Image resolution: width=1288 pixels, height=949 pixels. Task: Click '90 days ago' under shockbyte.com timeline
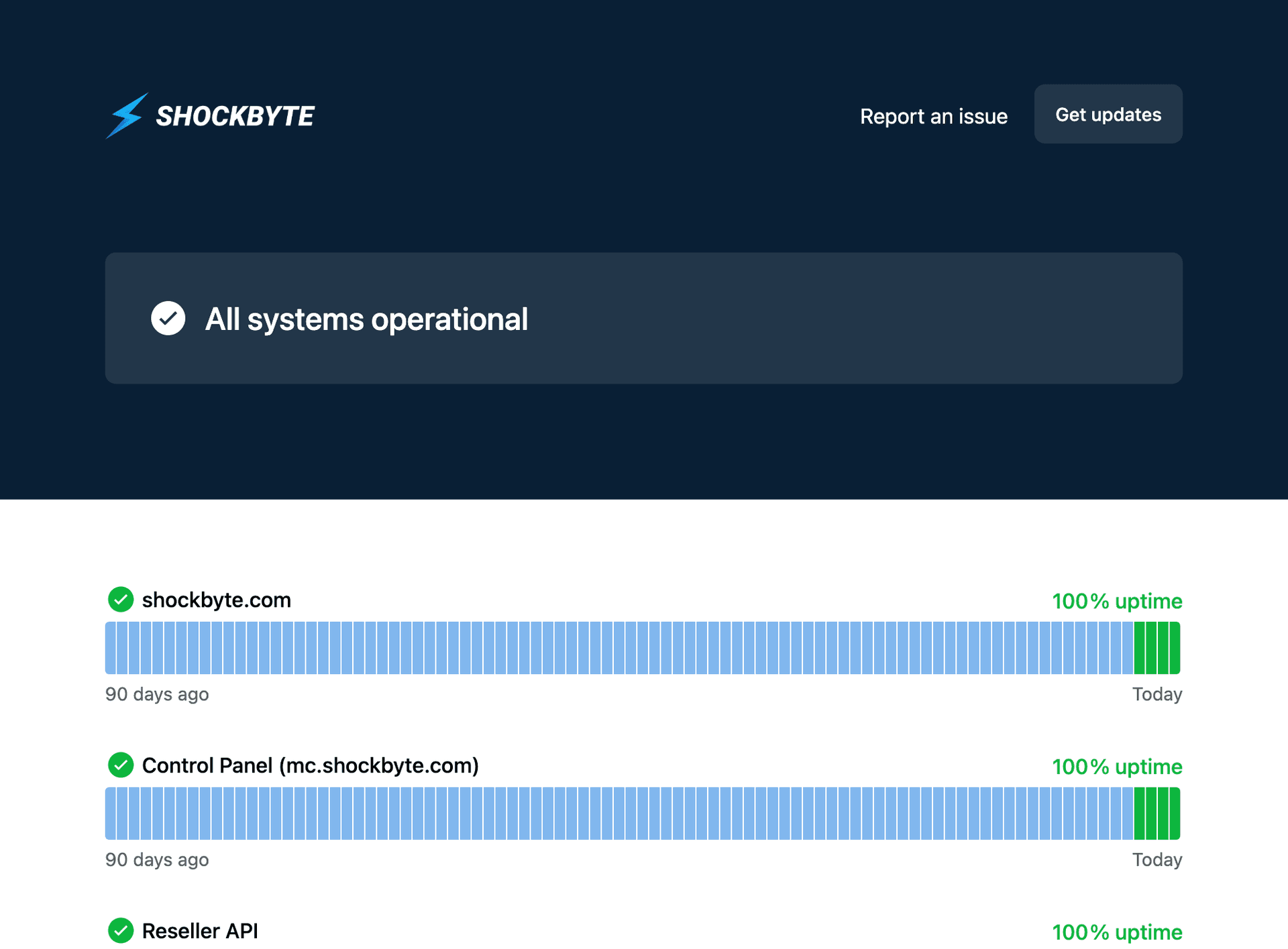157,694
